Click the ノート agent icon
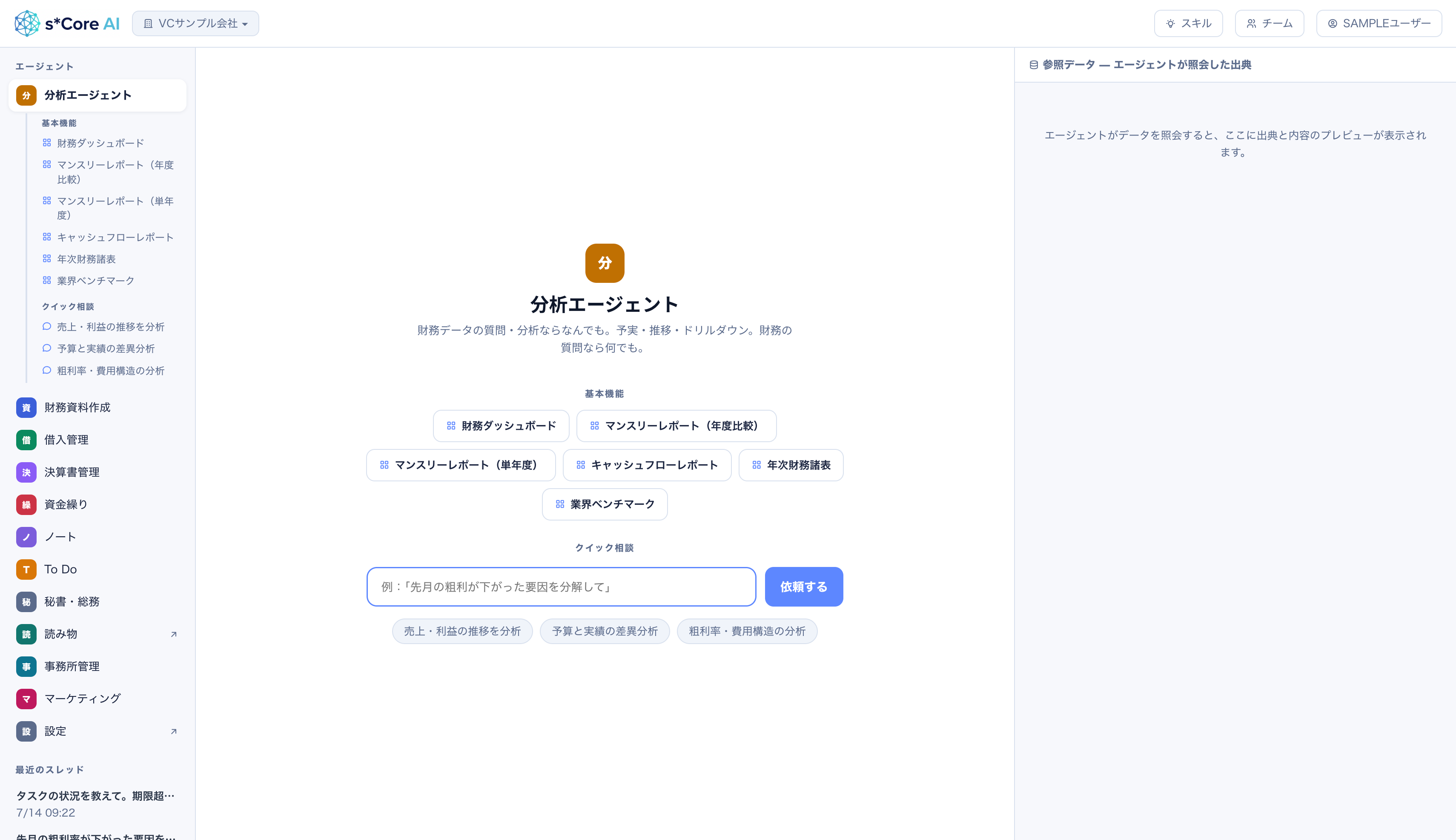 pos(26,537)
